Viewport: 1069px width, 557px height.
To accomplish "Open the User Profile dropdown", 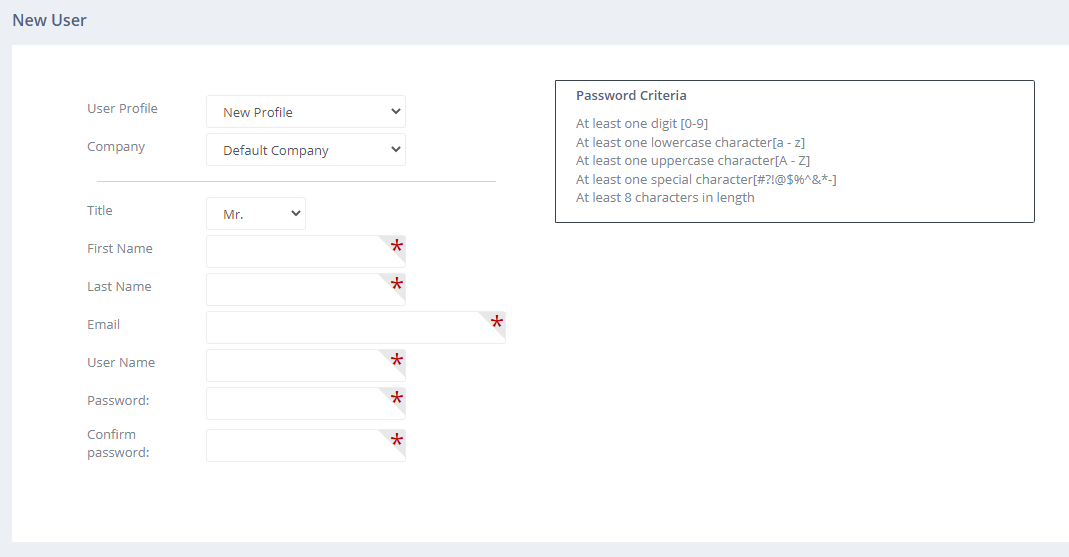I will click(x=305, y=112).
